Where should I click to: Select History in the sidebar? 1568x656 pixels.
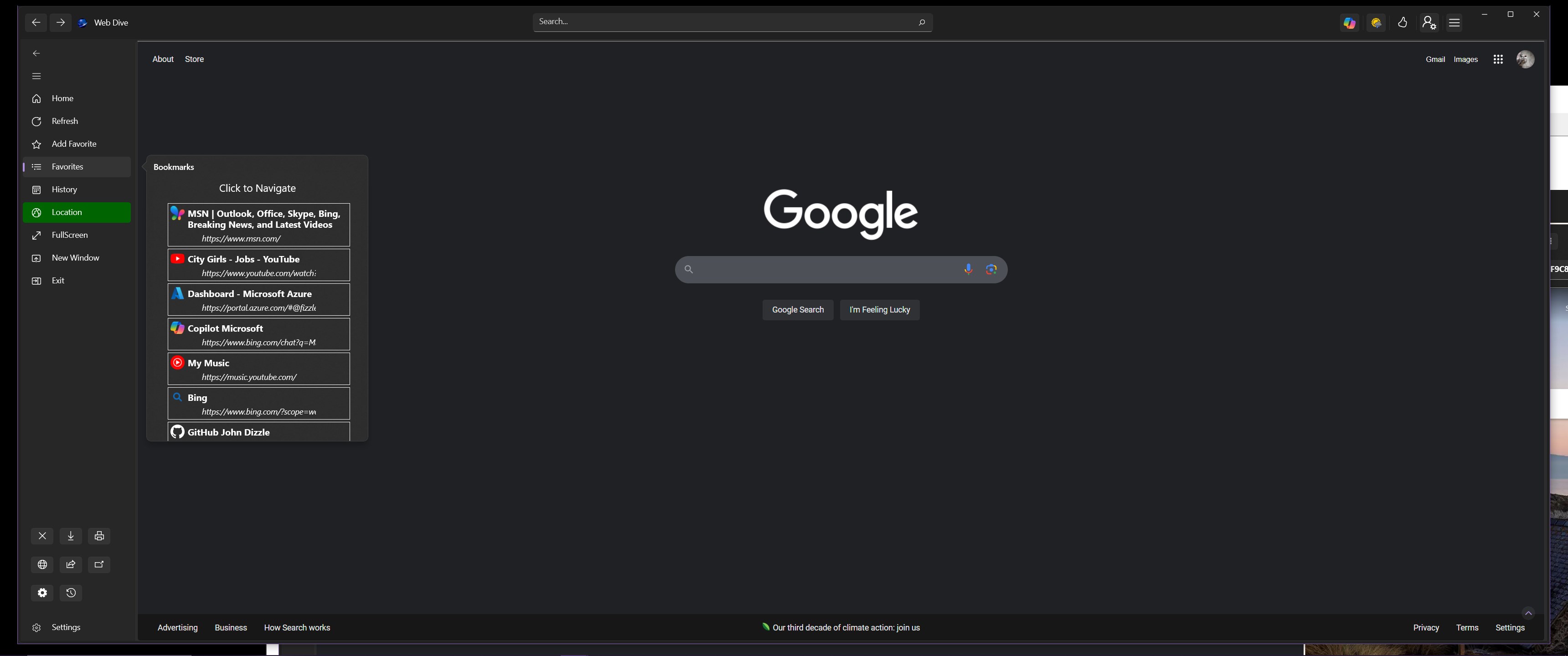coord(64,190)
